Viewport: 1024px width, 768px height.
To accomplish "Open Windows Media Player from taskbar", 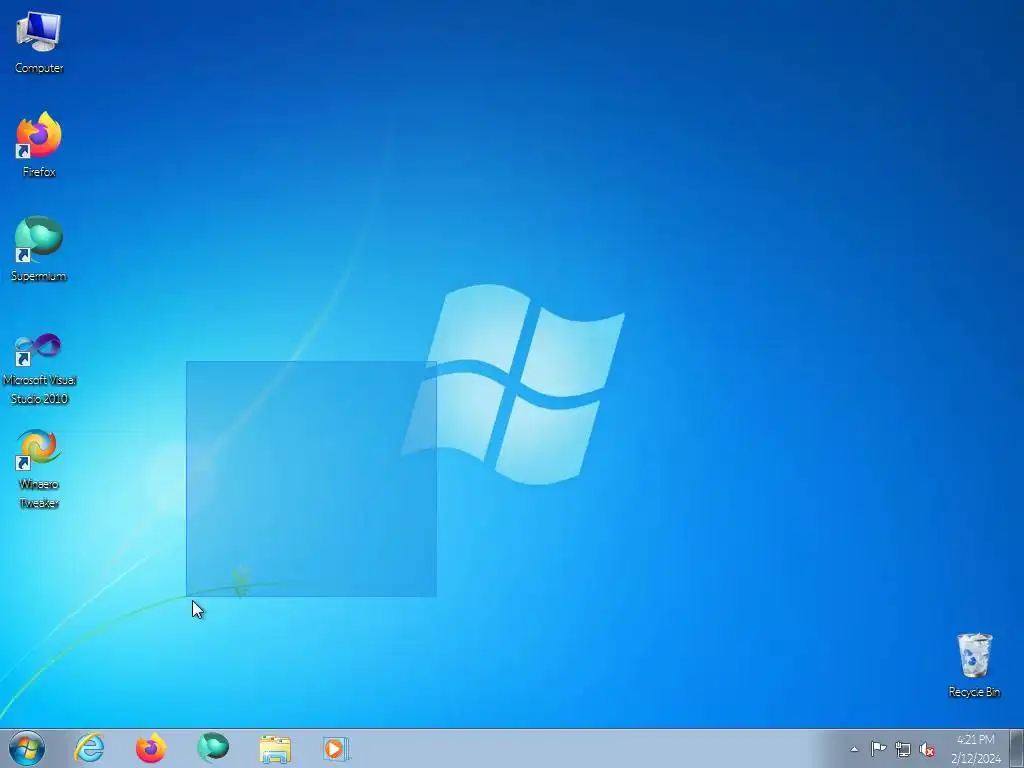I will pos(336,748).
